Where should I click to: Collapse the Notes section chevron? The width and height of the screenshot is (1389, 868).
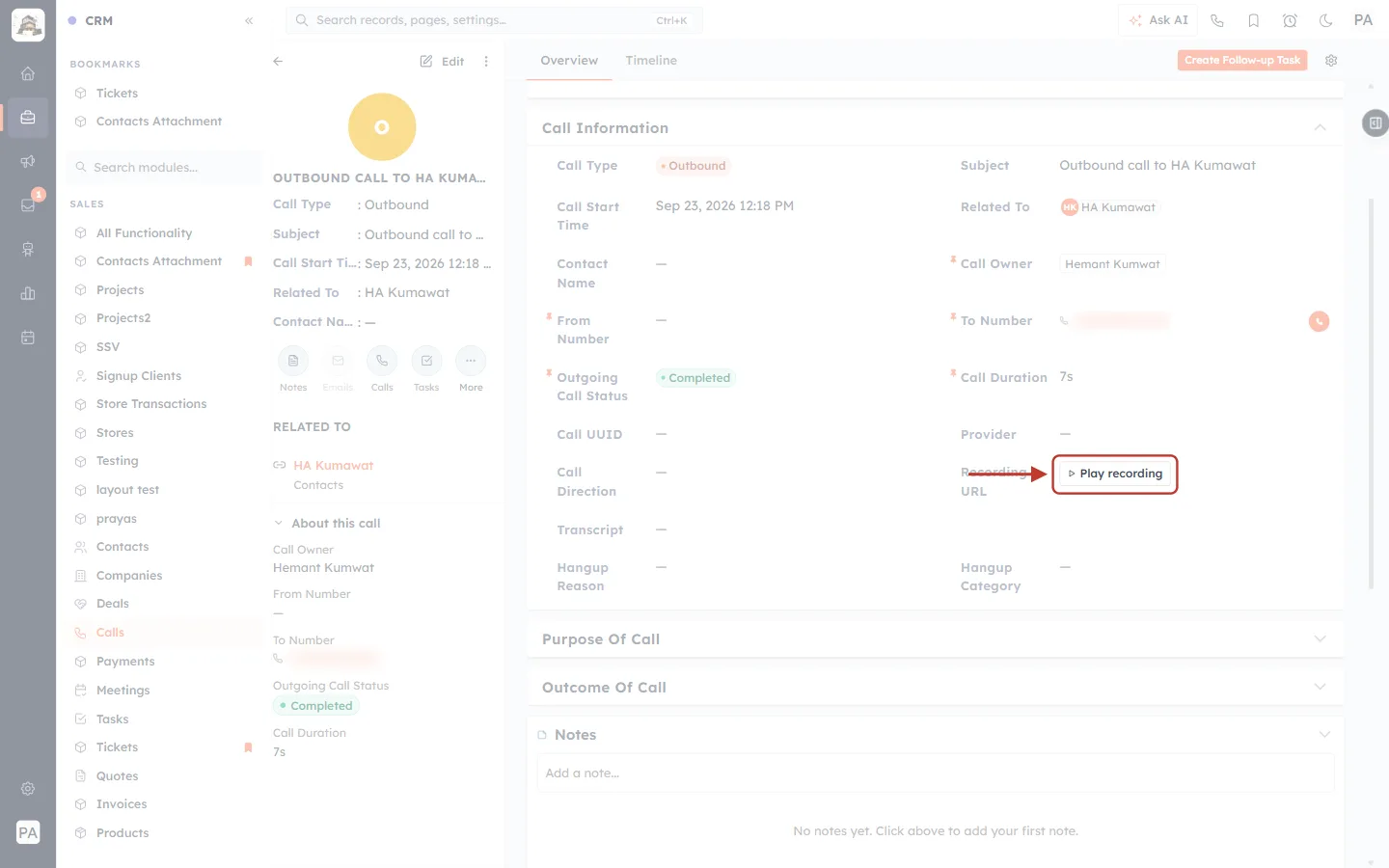click(1324, 735)
